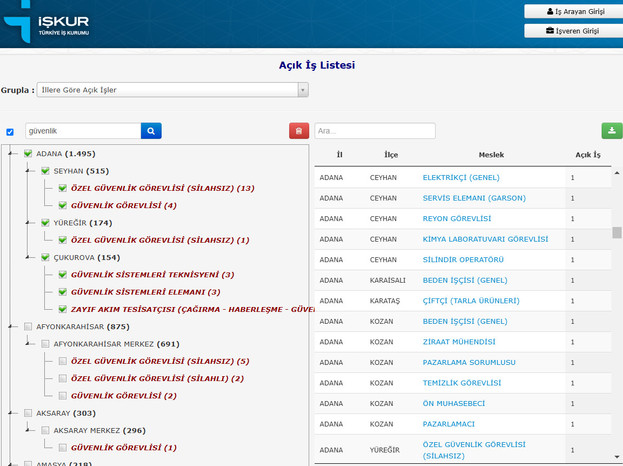This screenshot has width=623, height=466.
Task: Click the red trash clear button
Action: [x=298, y=131]
